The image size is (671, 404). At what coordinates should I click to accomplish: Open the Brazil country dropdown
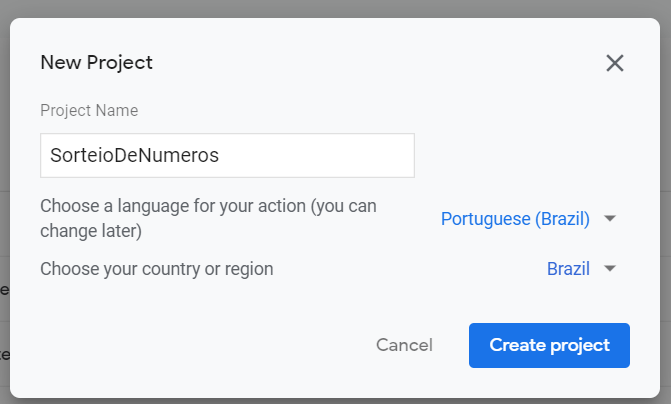pos(582,269)
